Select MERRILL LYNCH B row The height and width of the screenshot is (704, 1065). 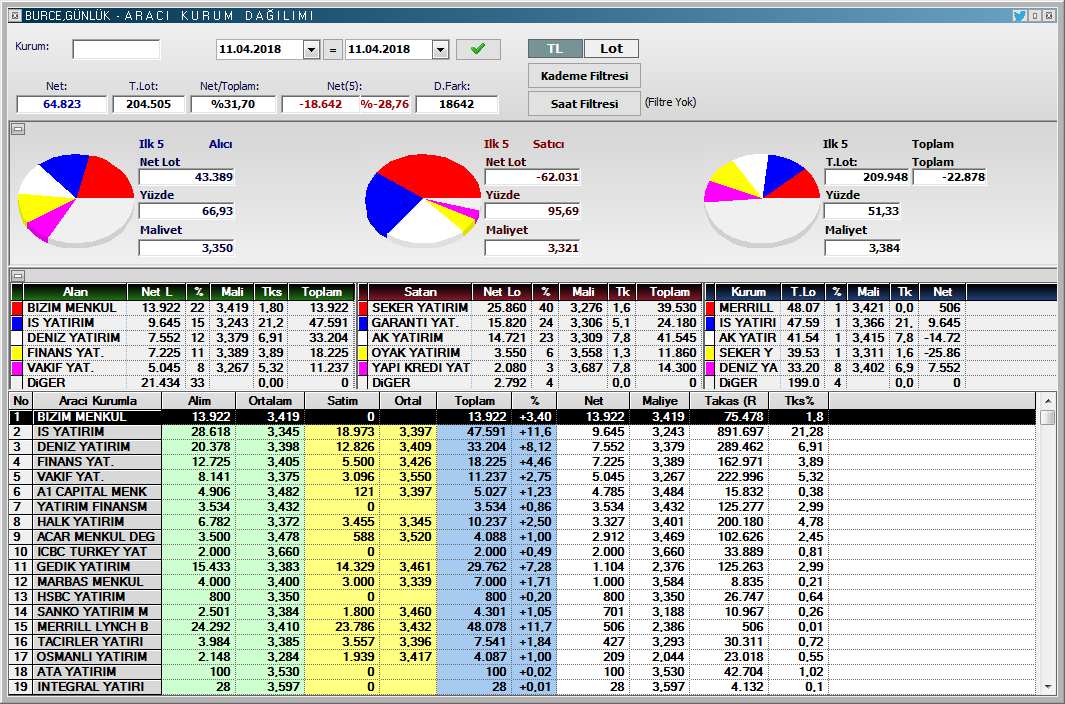coord(522,627)
